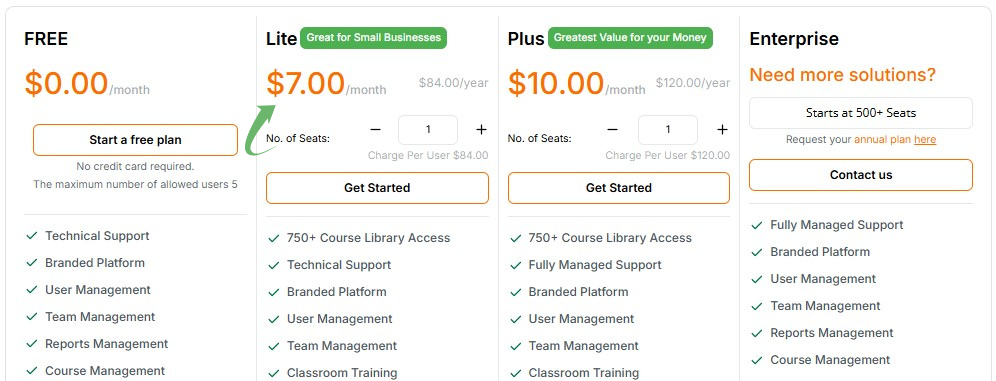
Task: Contact us about Enterprise plan
Action: (861, 175)
